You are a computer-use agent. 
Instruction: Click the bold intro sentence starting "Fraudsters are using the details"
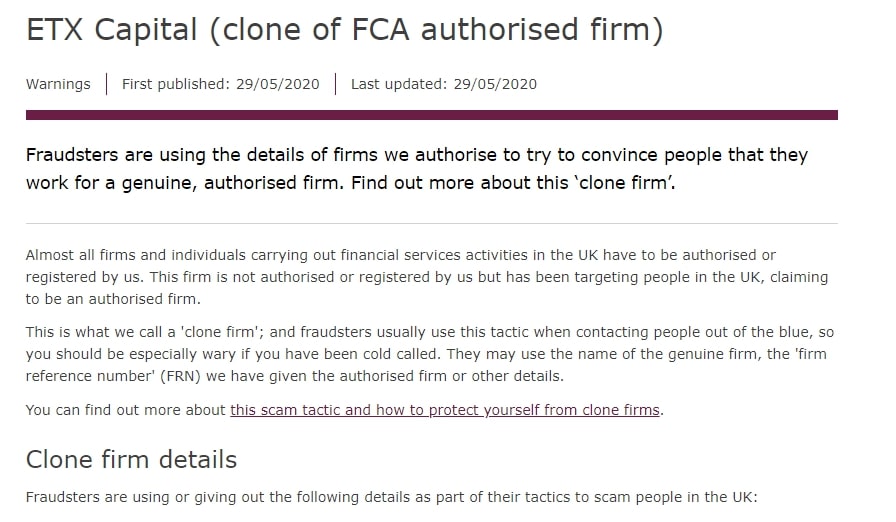(x=416, y=155)
